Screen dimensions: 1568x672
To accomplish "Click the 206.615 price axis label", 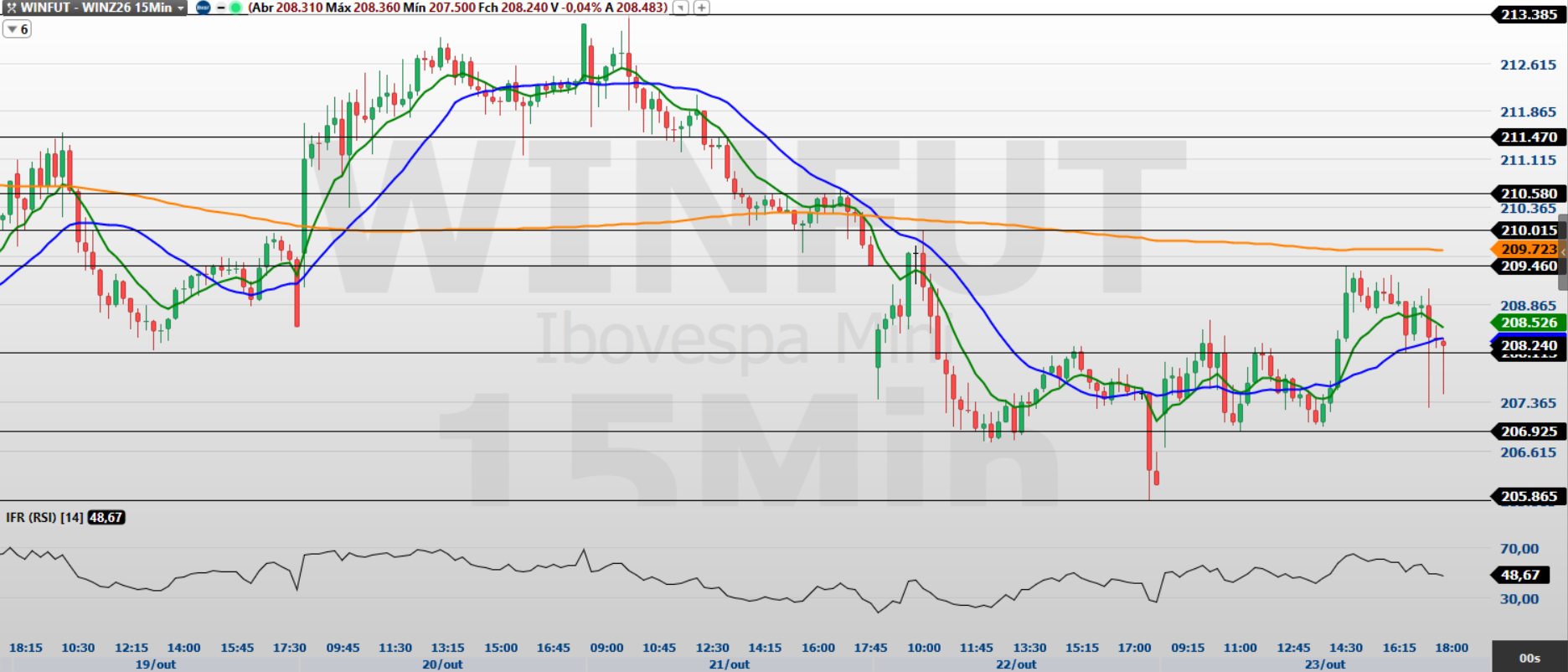I will [1528, 452].
